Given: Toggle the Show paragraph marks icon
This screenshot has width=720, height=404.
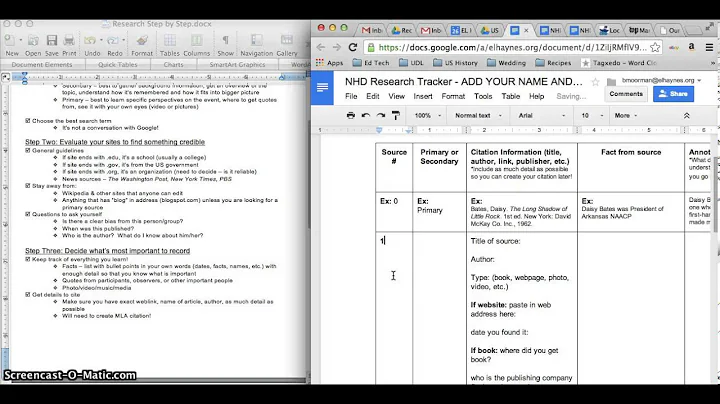Looking at the screenshot, I should 225,41.
